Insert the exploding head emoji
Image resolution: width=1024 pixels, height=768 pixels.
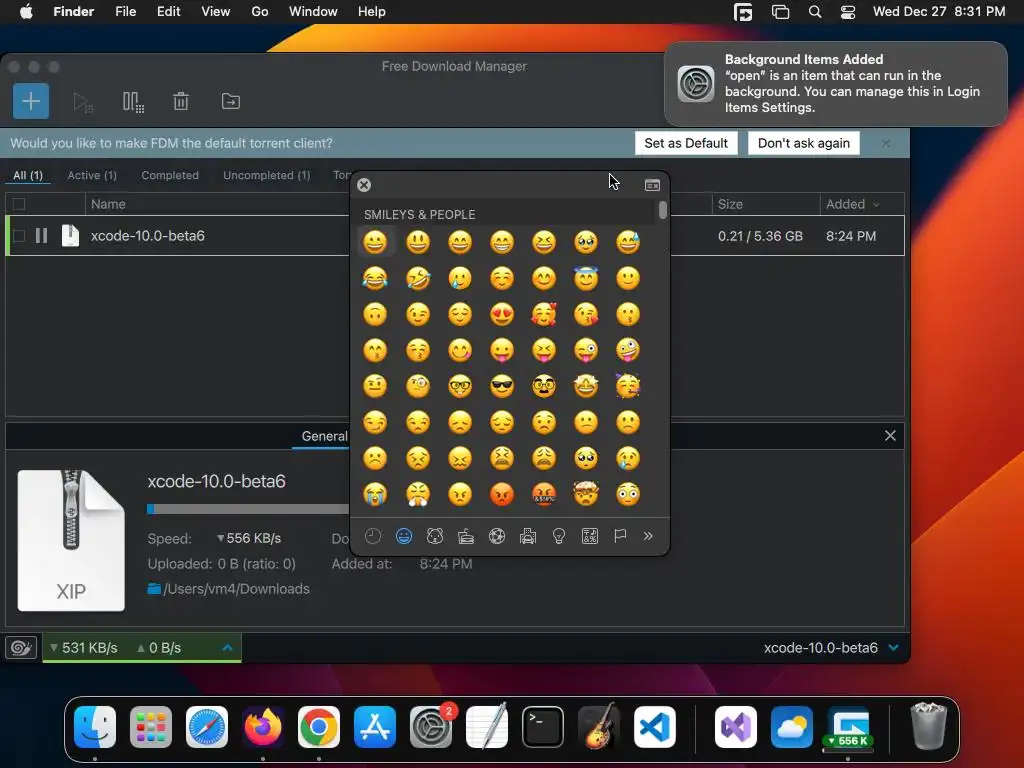[586, 494]
